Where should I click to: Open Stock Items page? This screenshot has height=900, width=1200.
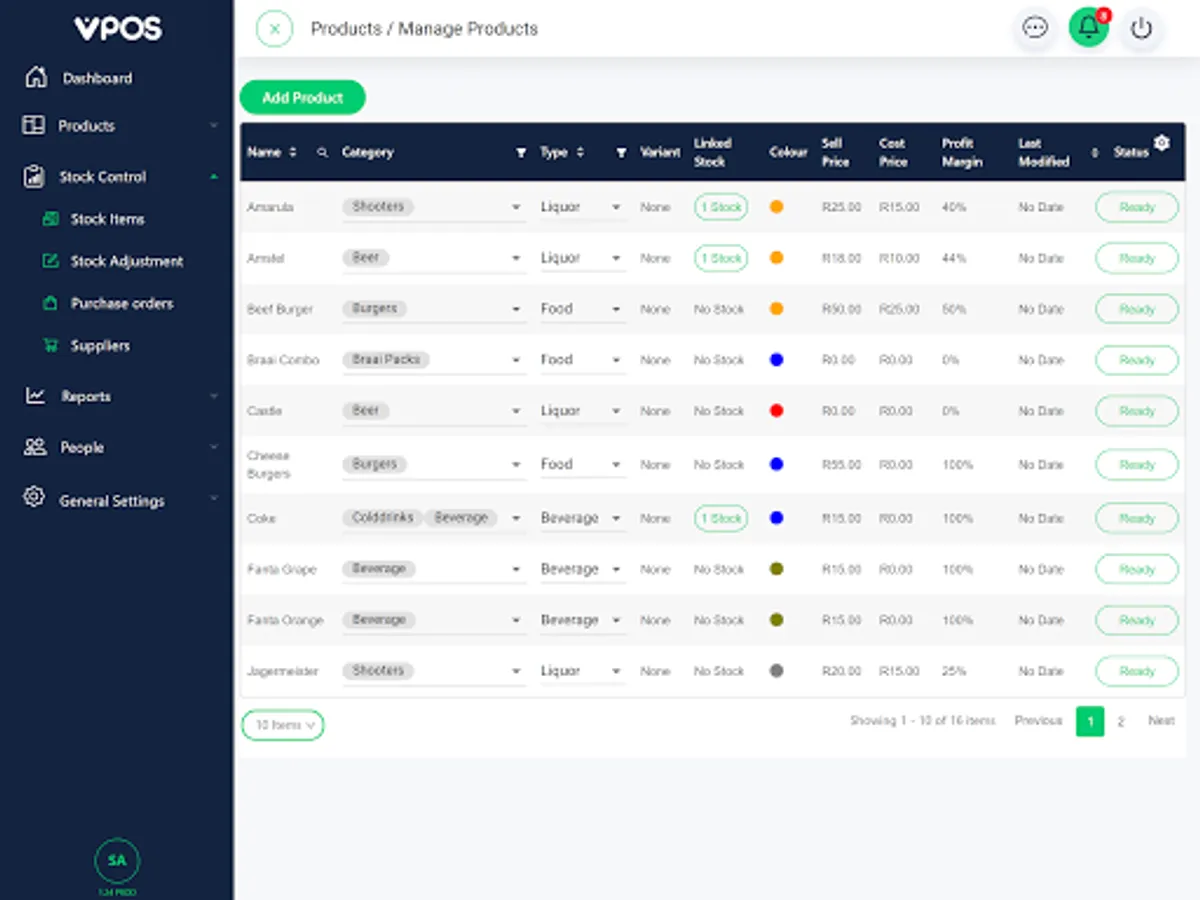pyautogui.click(x=107, y=219)
